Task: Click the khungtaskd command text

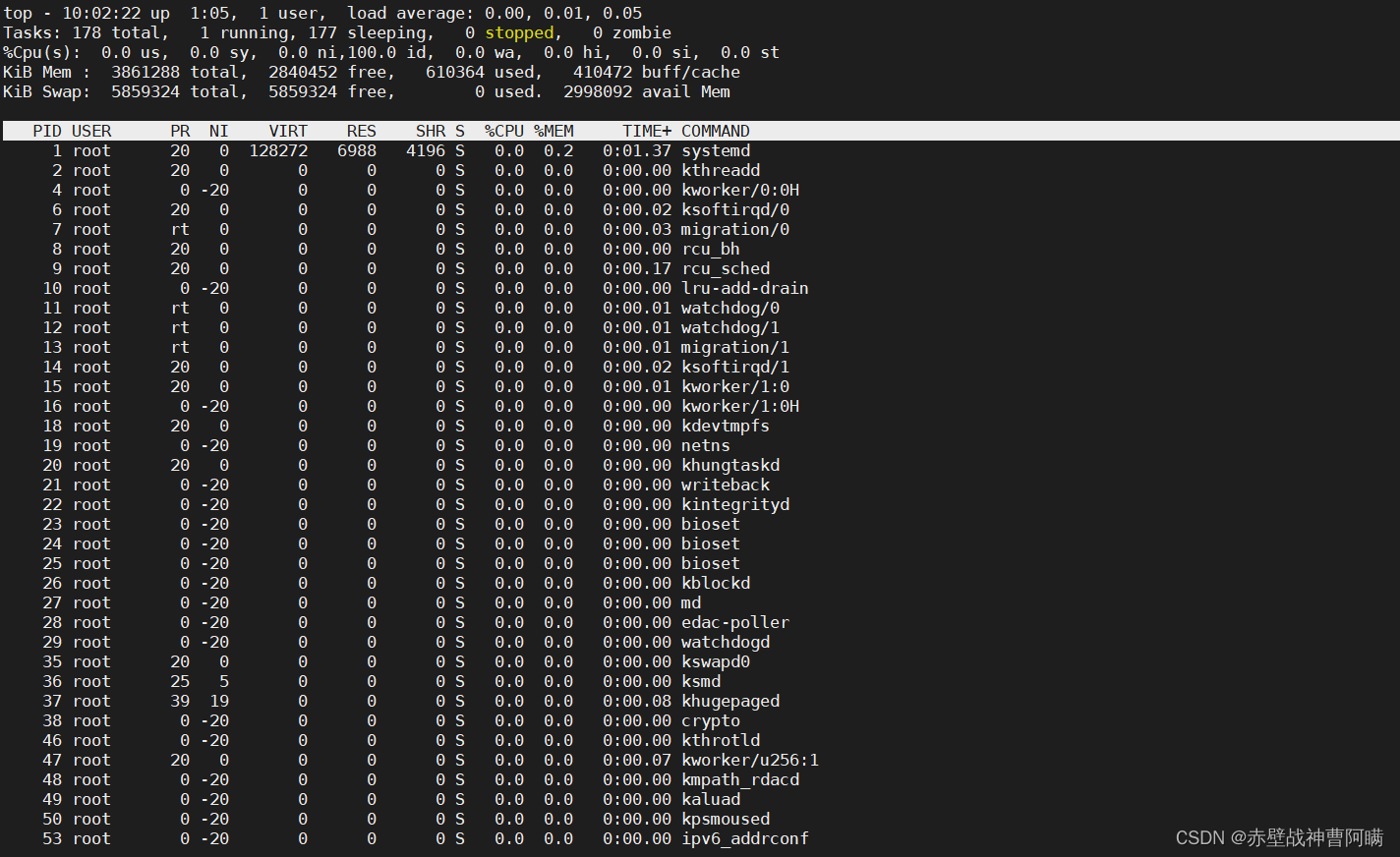Action: pyautogui.click(x=730, y=465)
